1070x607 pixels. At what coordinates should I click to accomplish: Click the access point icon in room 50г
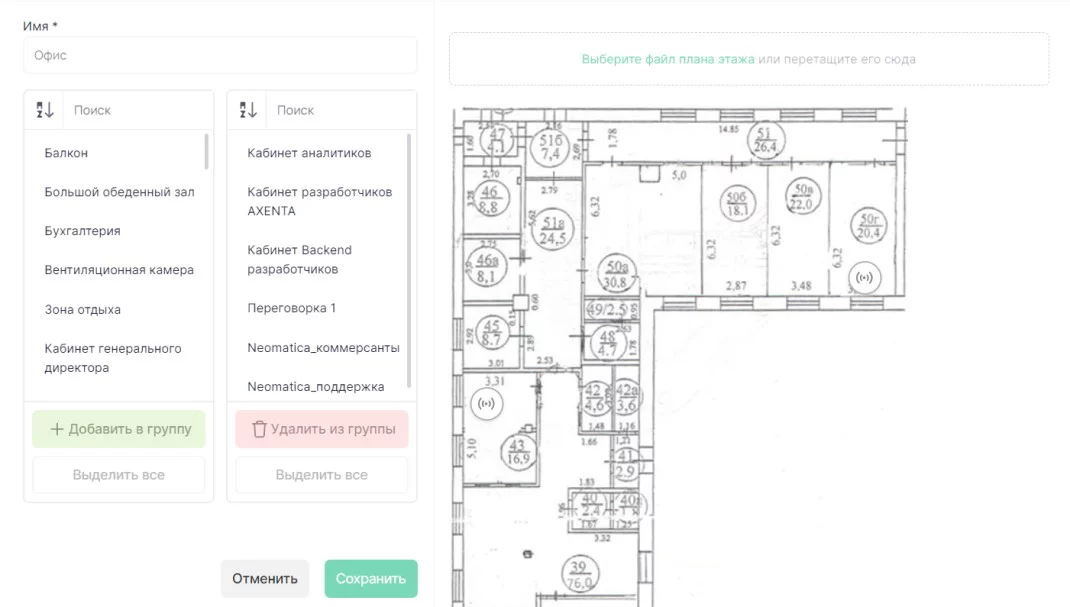pyautogui.click(x=865, y=278)
